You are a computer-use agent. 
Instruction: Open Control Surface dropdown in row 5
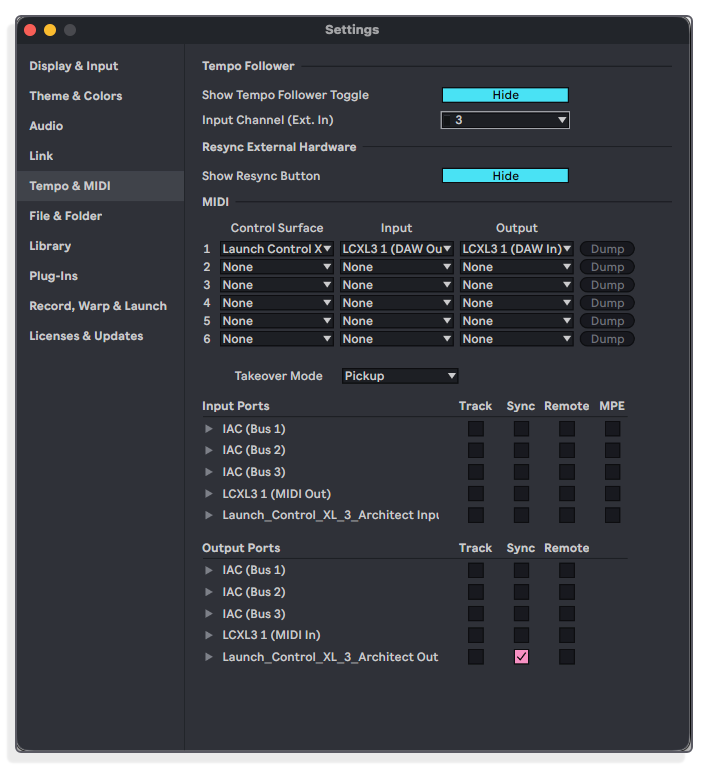[x=277, y=321]
